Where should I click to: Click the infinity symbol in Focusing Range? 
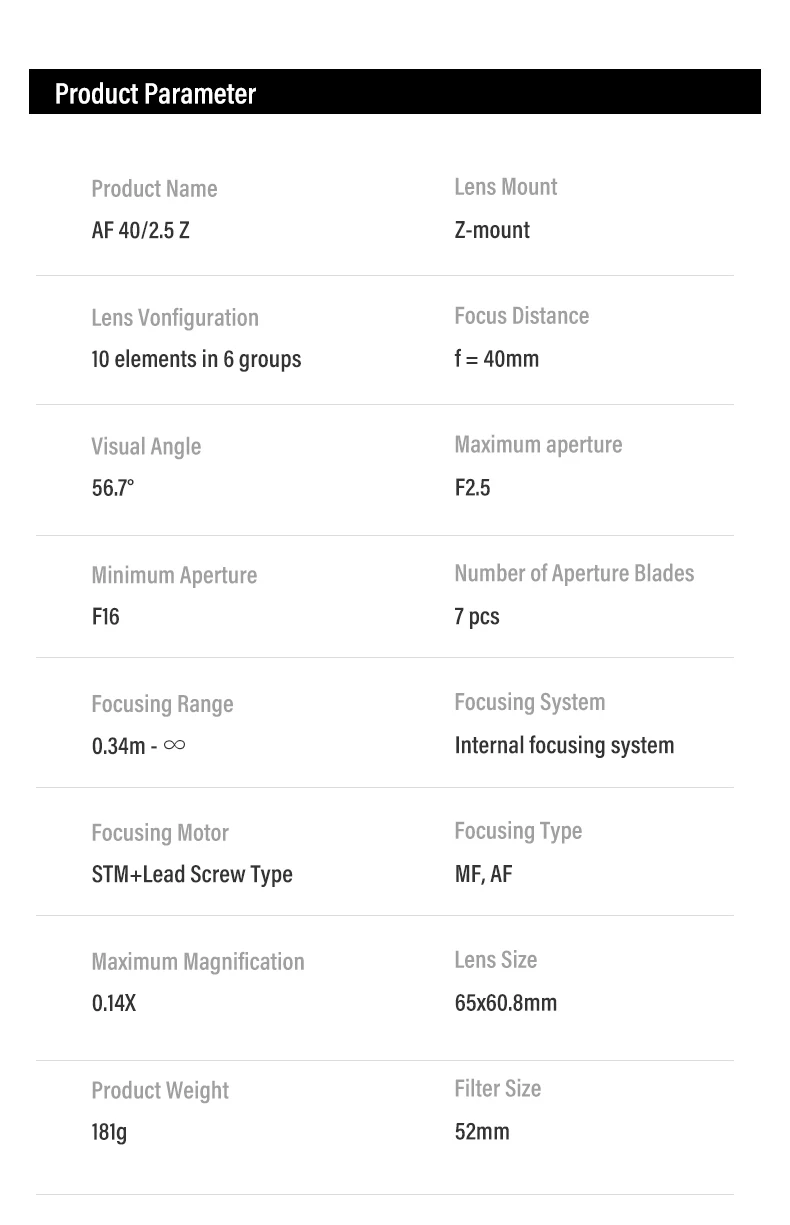point(174,745)
